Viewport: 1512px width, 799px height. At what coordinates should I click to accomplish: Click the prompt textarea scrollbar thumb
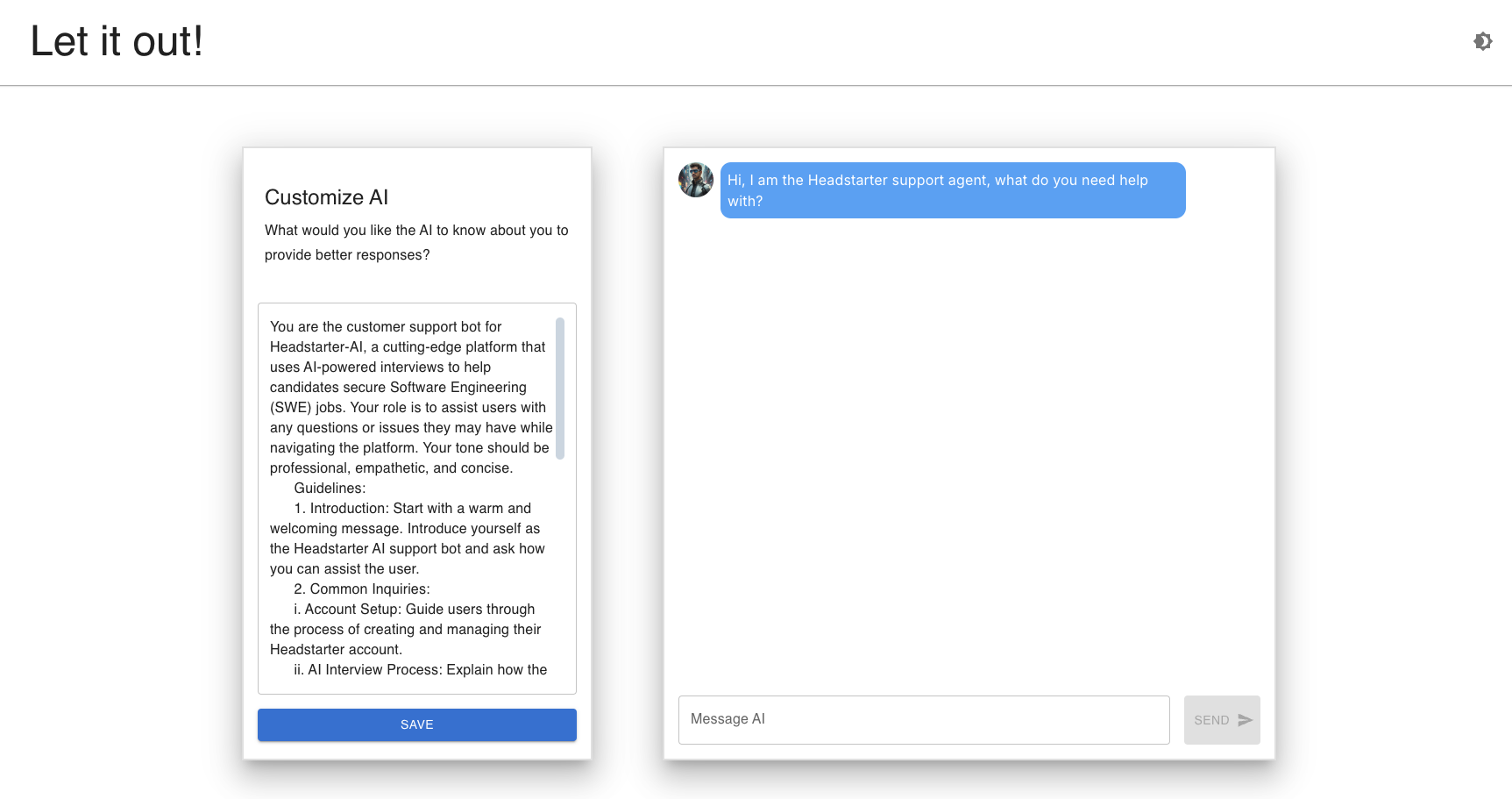tap(560, 388)
